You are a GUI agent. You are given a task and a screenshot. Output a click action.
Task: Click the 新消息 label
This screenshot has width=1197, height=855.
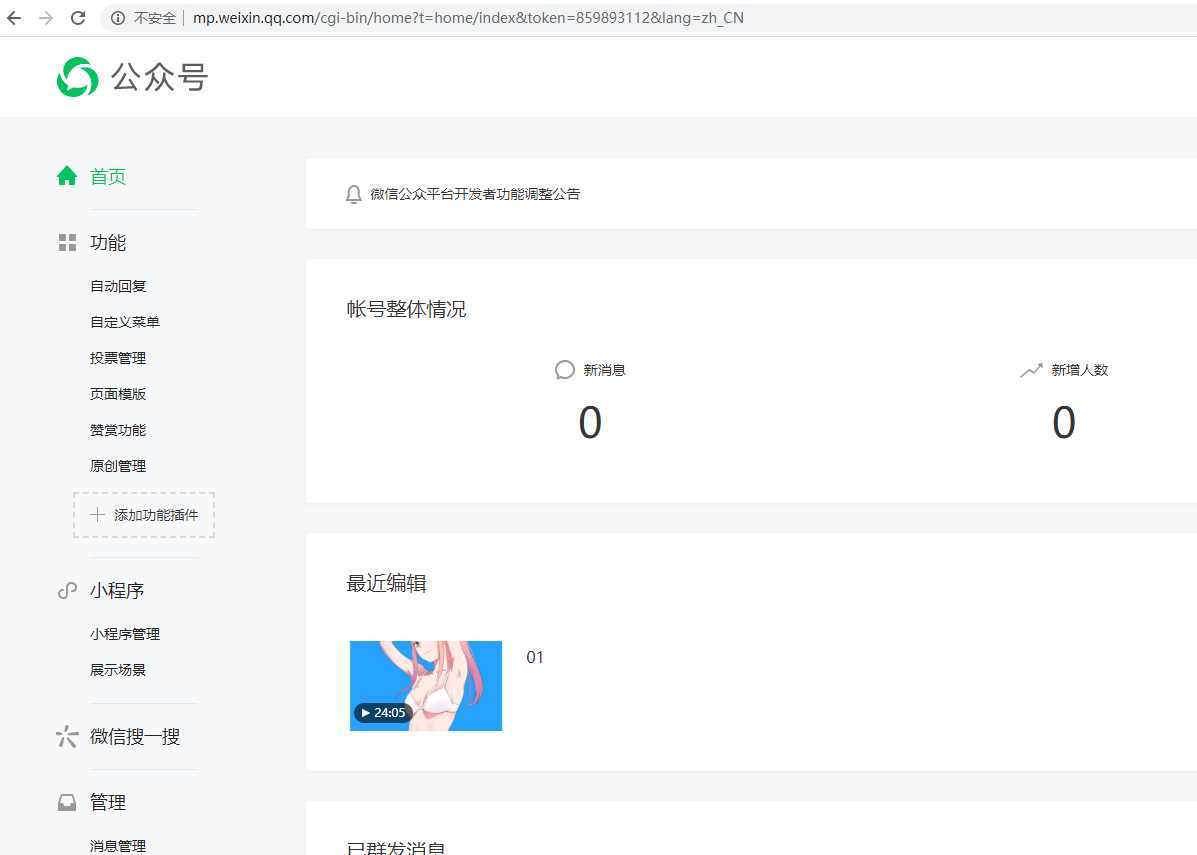[604, 370]
